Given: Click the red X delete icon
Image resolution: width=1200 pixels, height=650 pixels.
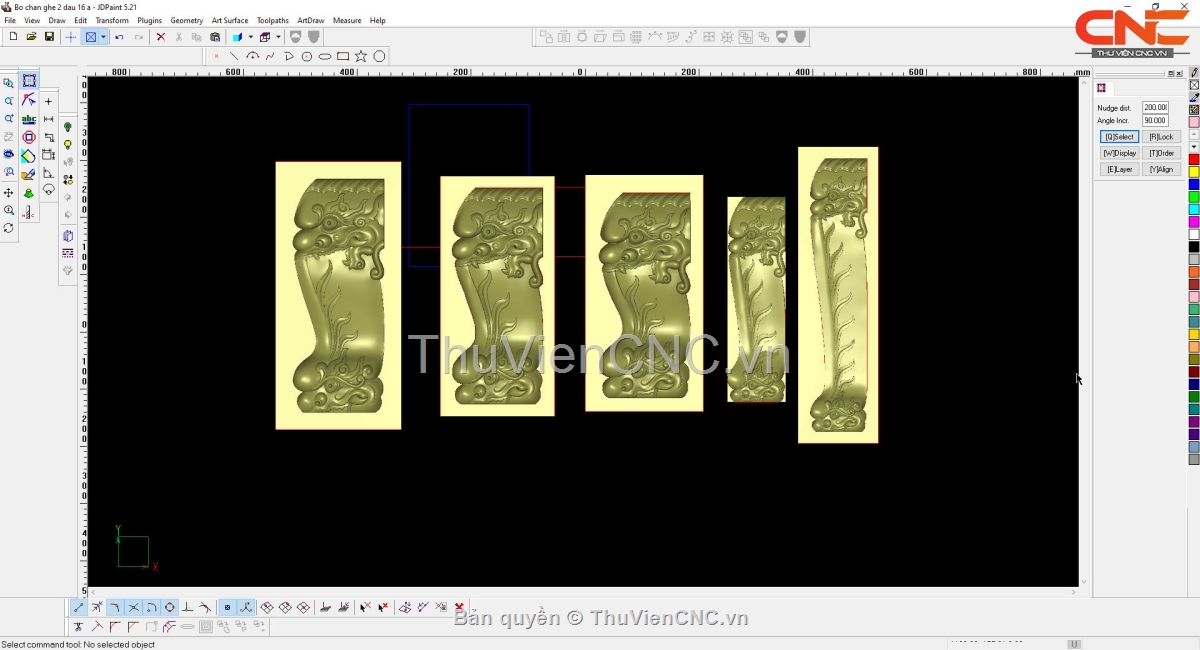Looking at the screenshot, I should pos(160,37).
